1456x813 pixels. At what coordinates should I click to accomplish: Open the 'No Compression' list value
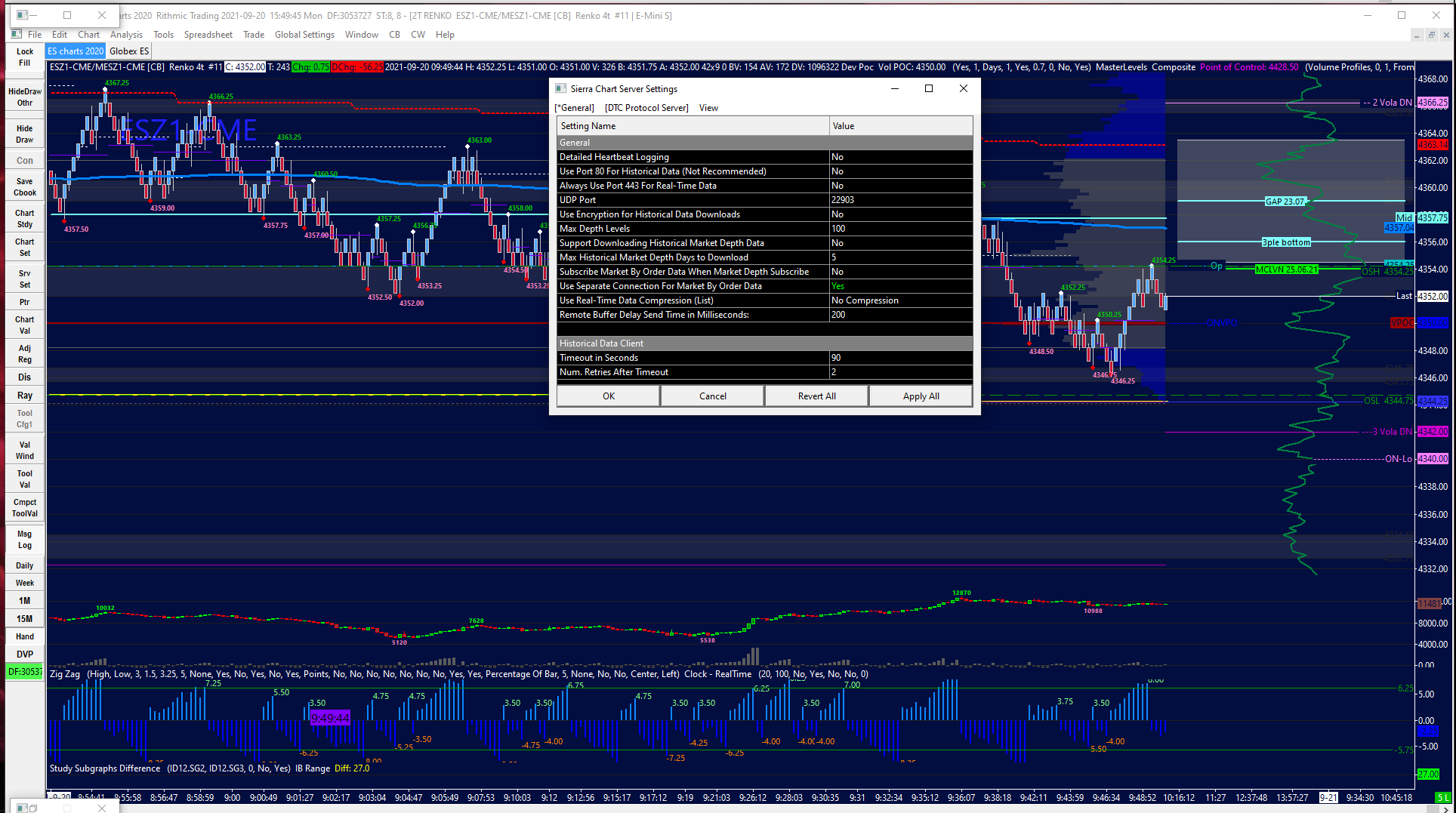coord(901,300)
